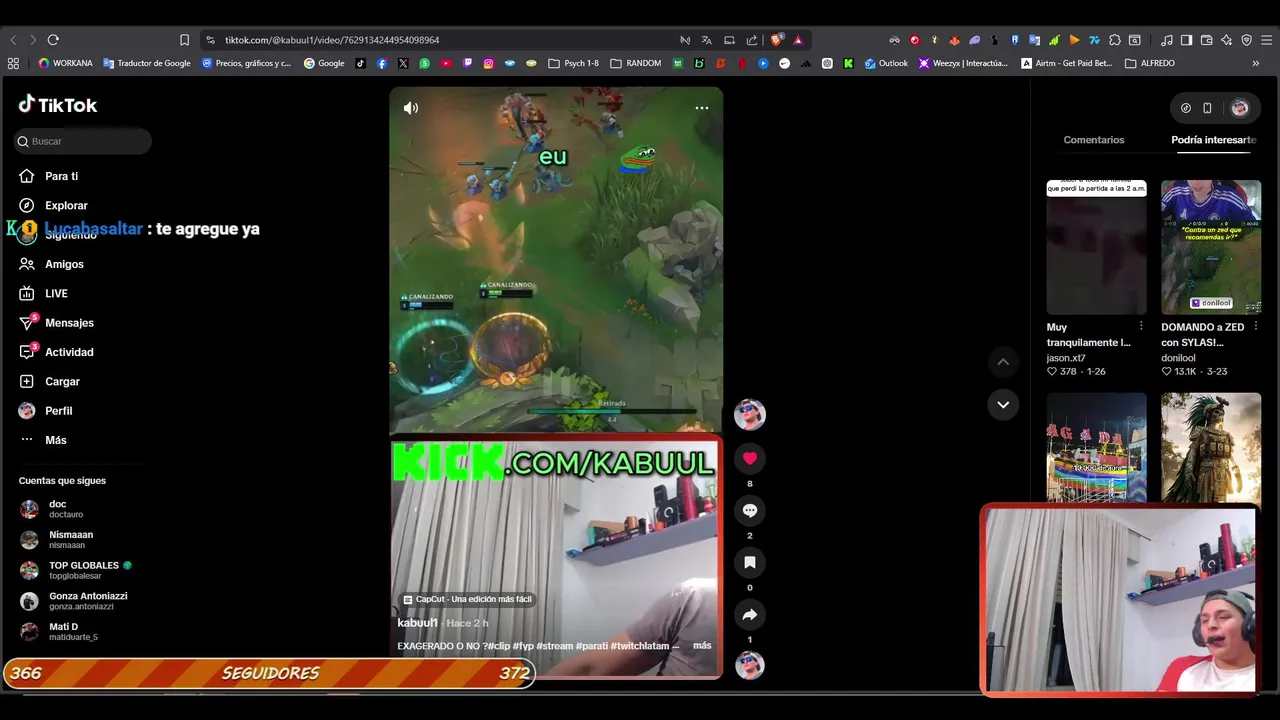Image resolution: width=1280 pixels, height=720 pixels.
Task: Show more bookmarks with double chevron
Action: click(x=1256, y=63)
